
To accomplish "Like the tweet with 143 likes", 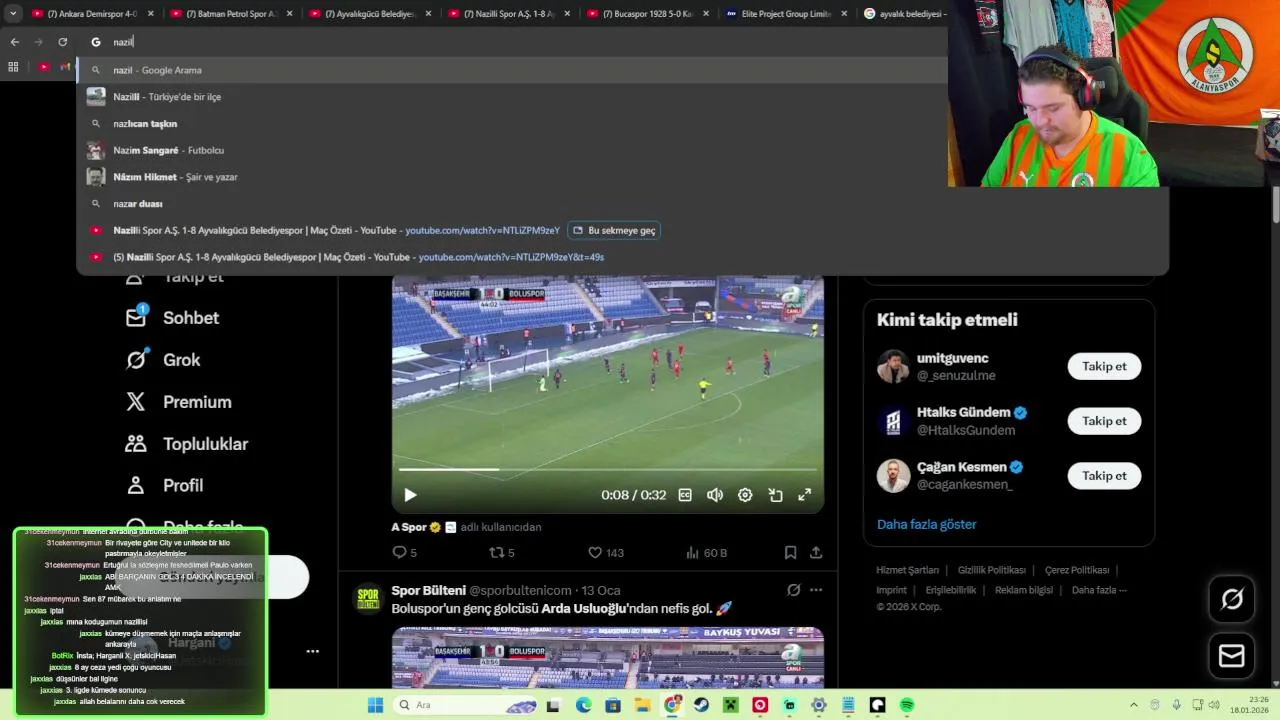I will tap(605, 552).
